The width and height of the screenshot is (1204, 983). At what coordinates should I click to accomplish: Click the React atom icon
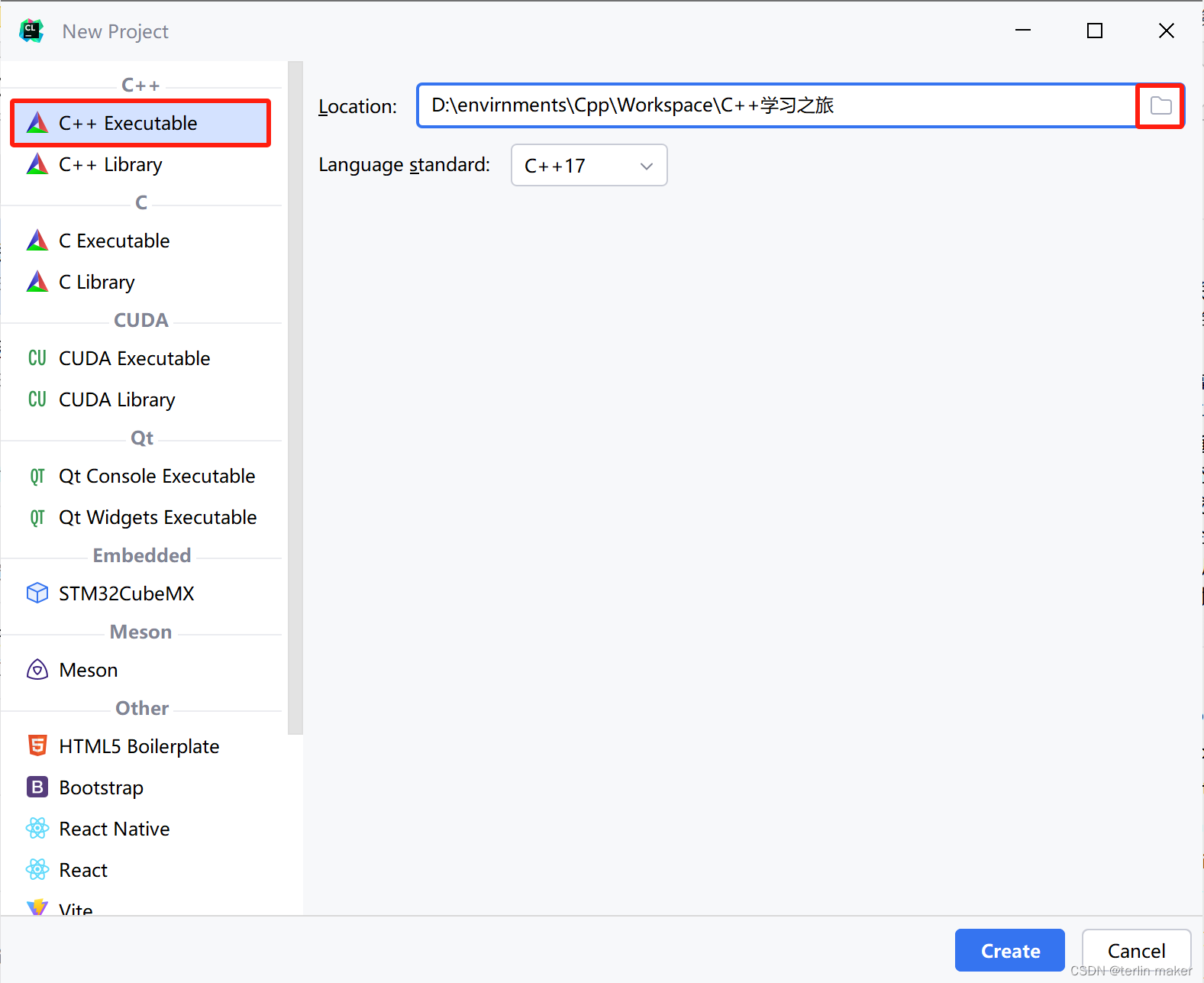[x=37, y=869]
